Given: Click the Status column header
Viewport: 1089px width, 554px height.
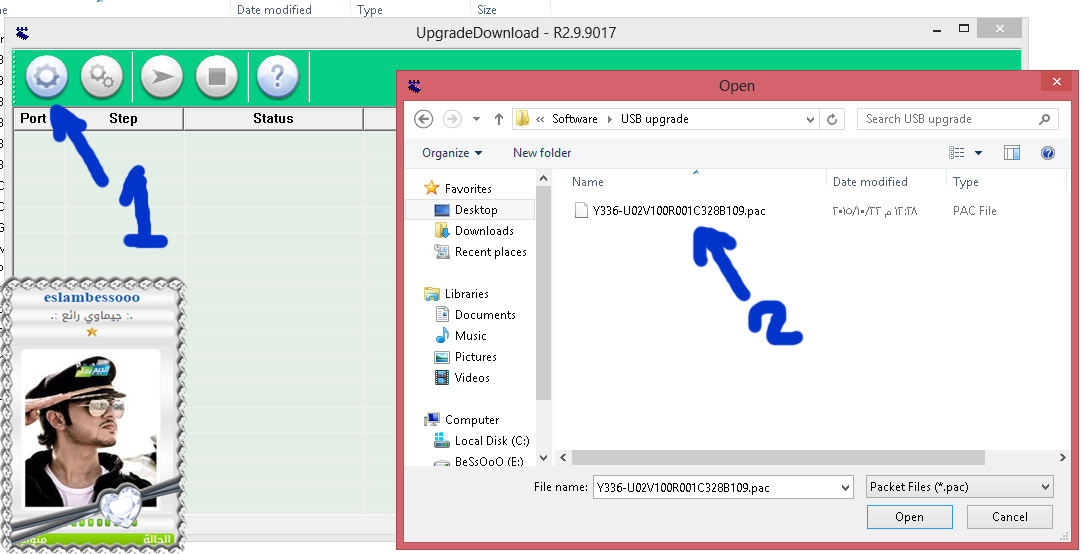Looking at the screenshot, I should tap(273, 119).
